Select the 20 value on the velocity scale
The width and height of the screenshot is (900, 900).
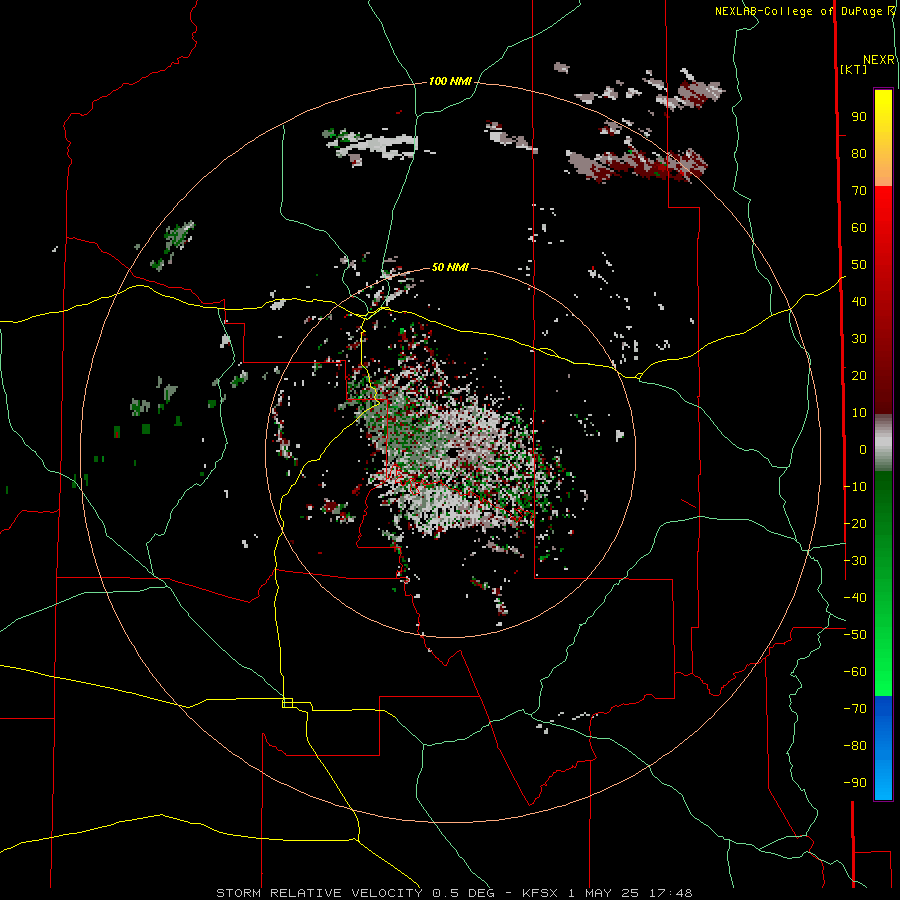pyautogui.click(x=859, y=375)
